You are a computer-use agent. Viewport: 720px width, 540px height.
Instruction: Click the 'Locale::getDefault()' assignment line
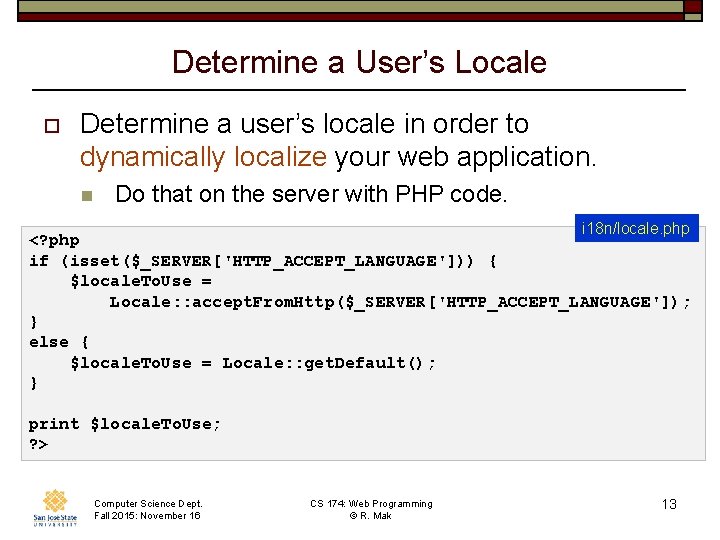click(x=253, y=363)
